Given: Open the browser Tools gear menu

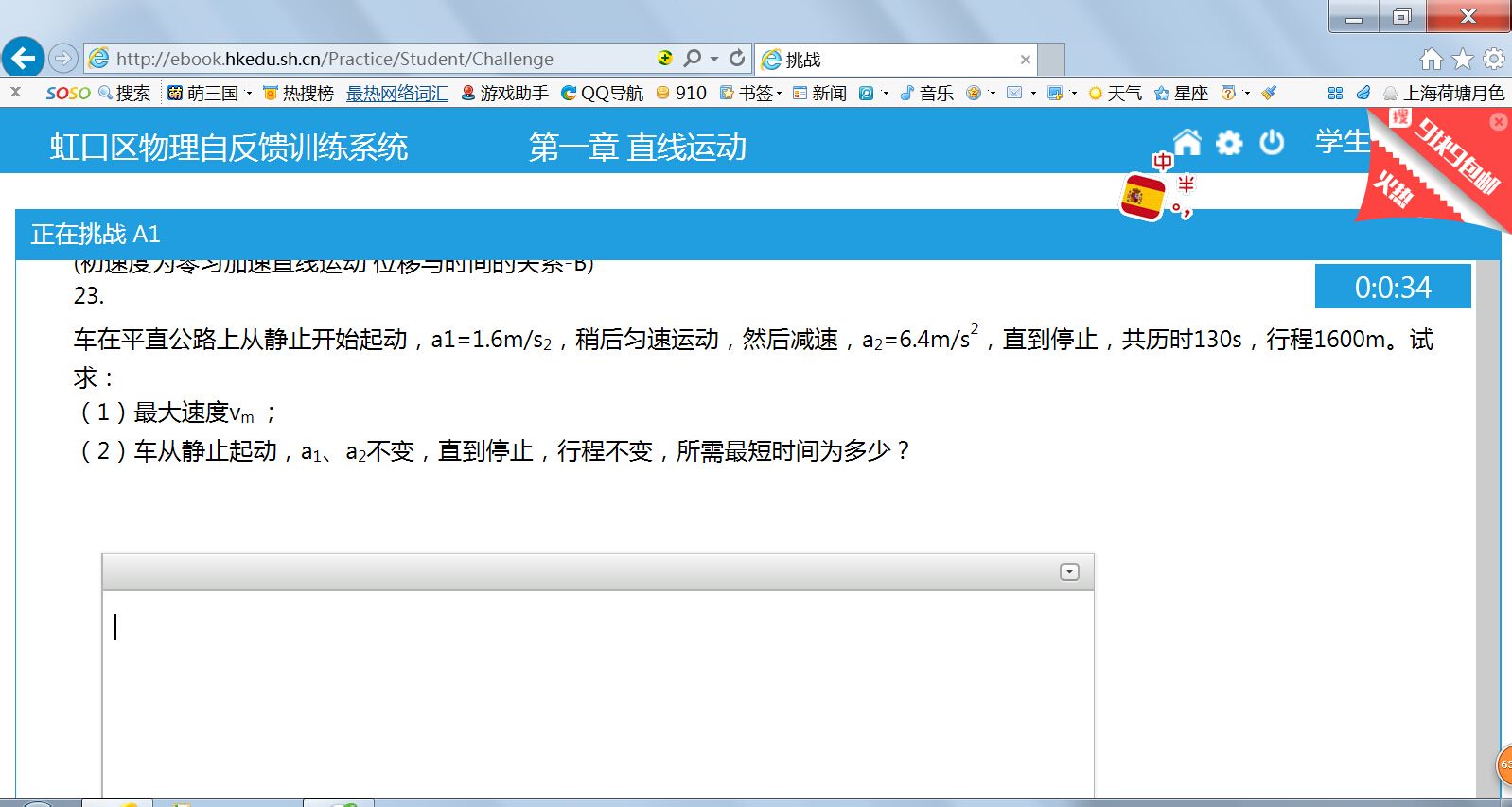Looking at the screenshot, I should (x=1494, y=59).
